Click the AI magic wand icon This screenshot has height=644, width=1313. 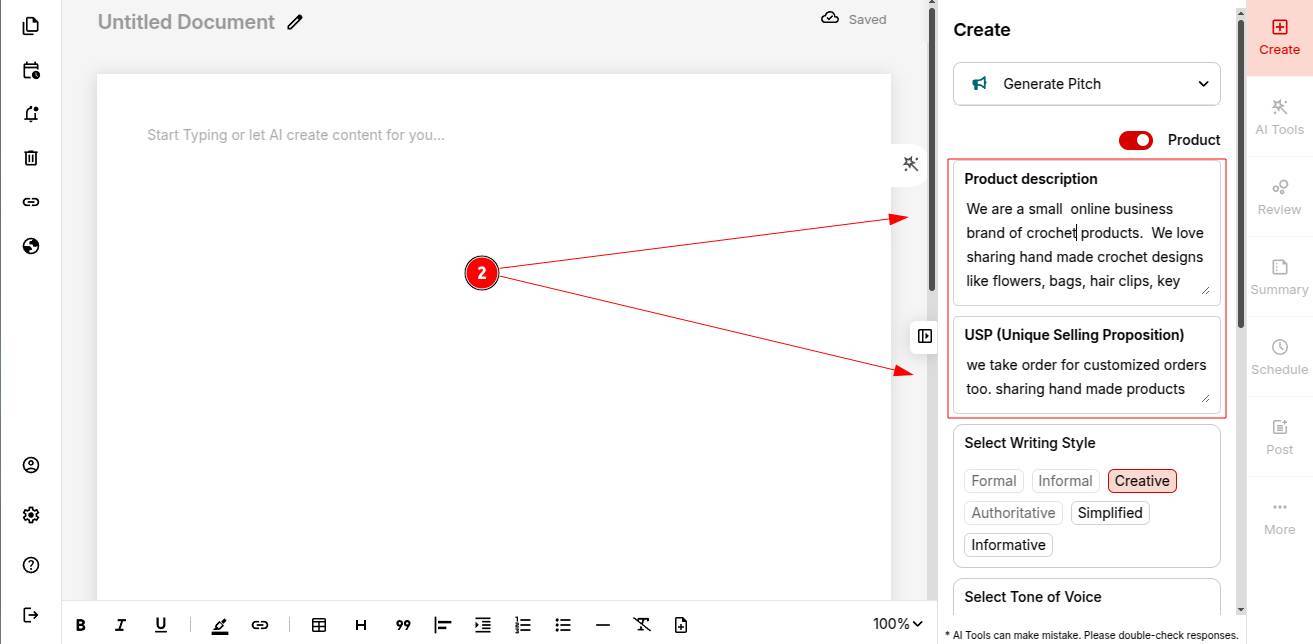pyautogui.click(x=910, y=164)
